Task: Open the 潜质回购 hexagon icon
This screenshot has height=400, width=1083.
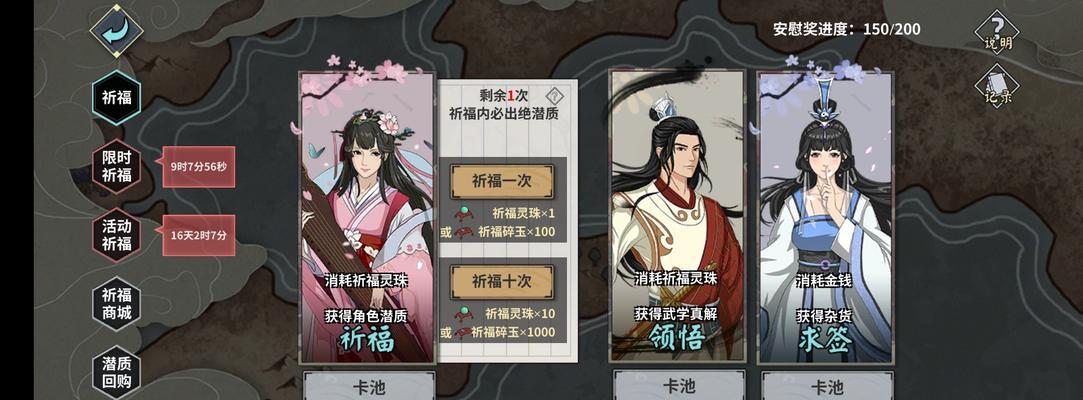Action: (117, 372)
